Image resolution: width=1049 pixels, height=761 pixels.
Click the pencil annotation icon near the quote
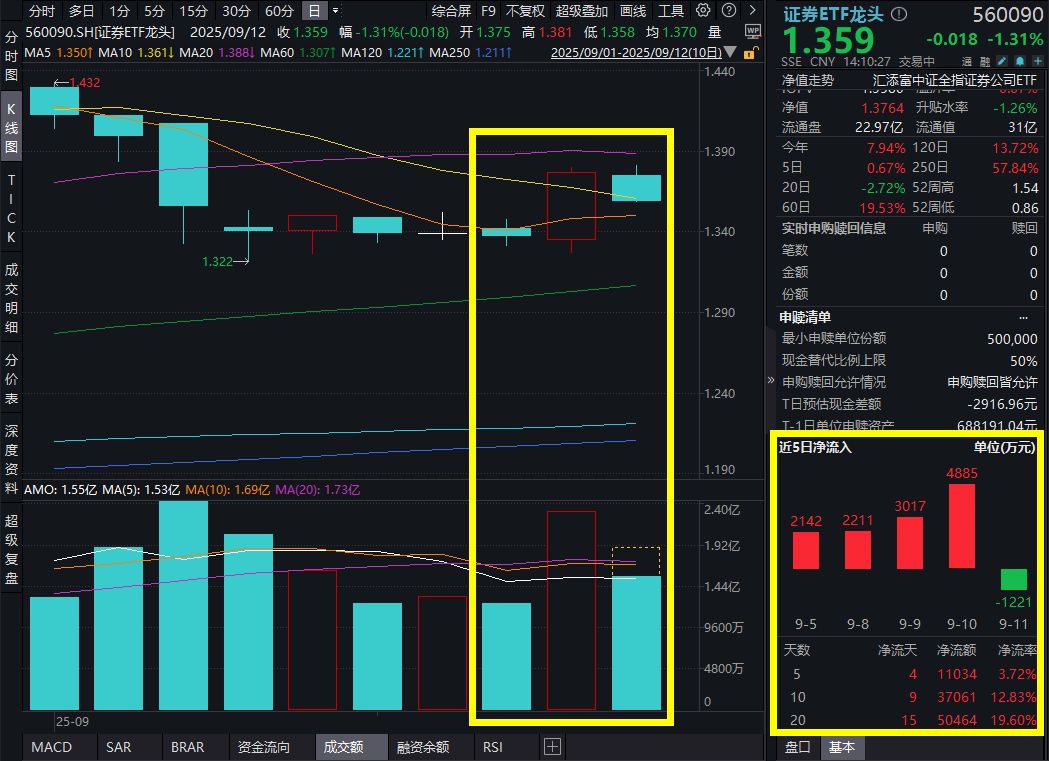click(x=1002, y=62)
